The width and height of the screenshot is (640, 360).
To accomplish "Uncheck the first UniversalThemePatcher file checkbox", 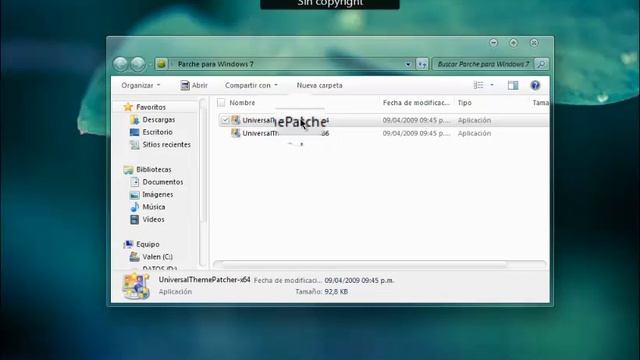I will tap(225, 120).
